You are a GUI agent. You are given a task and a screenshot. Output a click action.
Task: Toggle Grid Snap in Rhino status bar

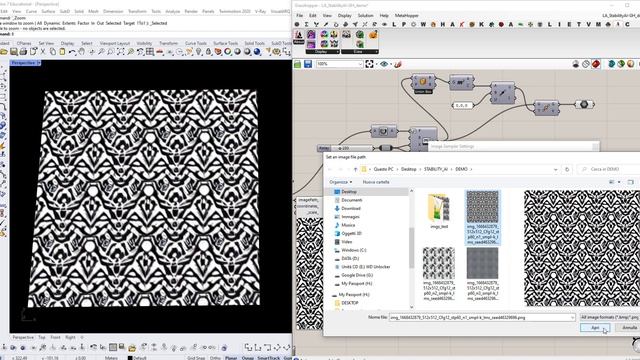tap(196, 358)
